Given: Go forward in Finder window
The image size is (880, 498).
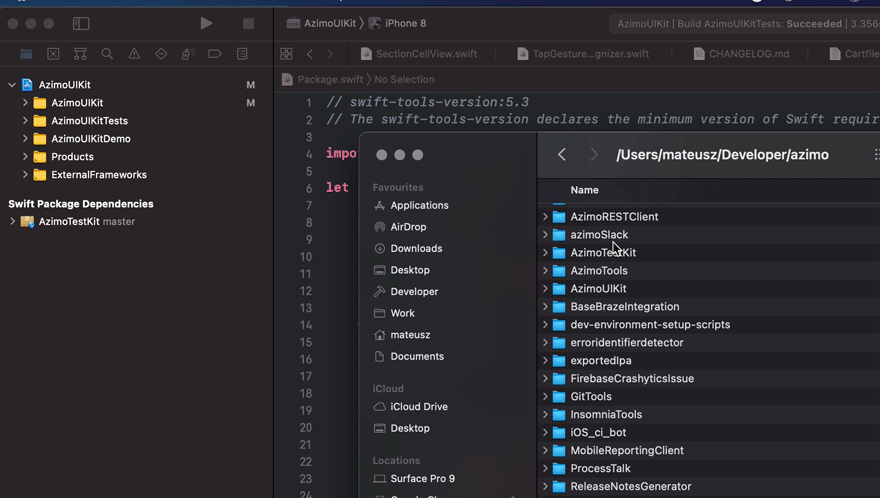Looking at the screenshot, I should (594, 154).
